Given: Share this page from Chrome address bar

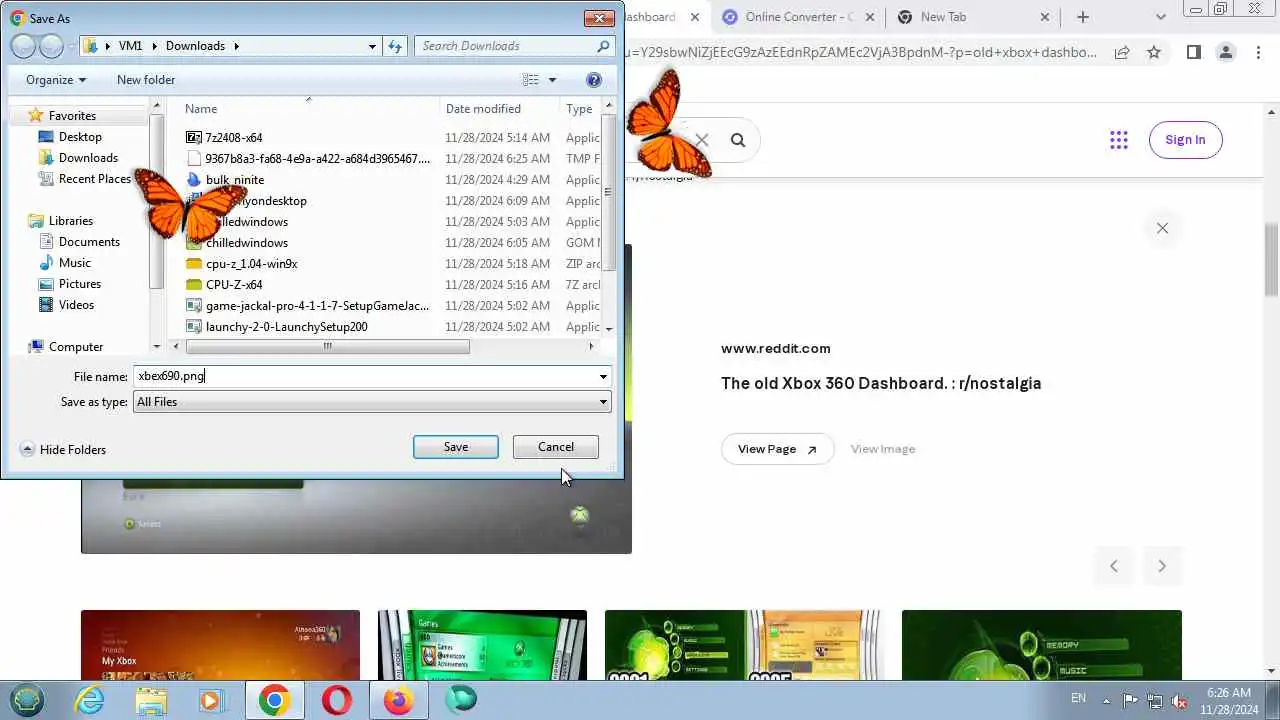Looking at the screenshot, I should tap(1122, 52).
